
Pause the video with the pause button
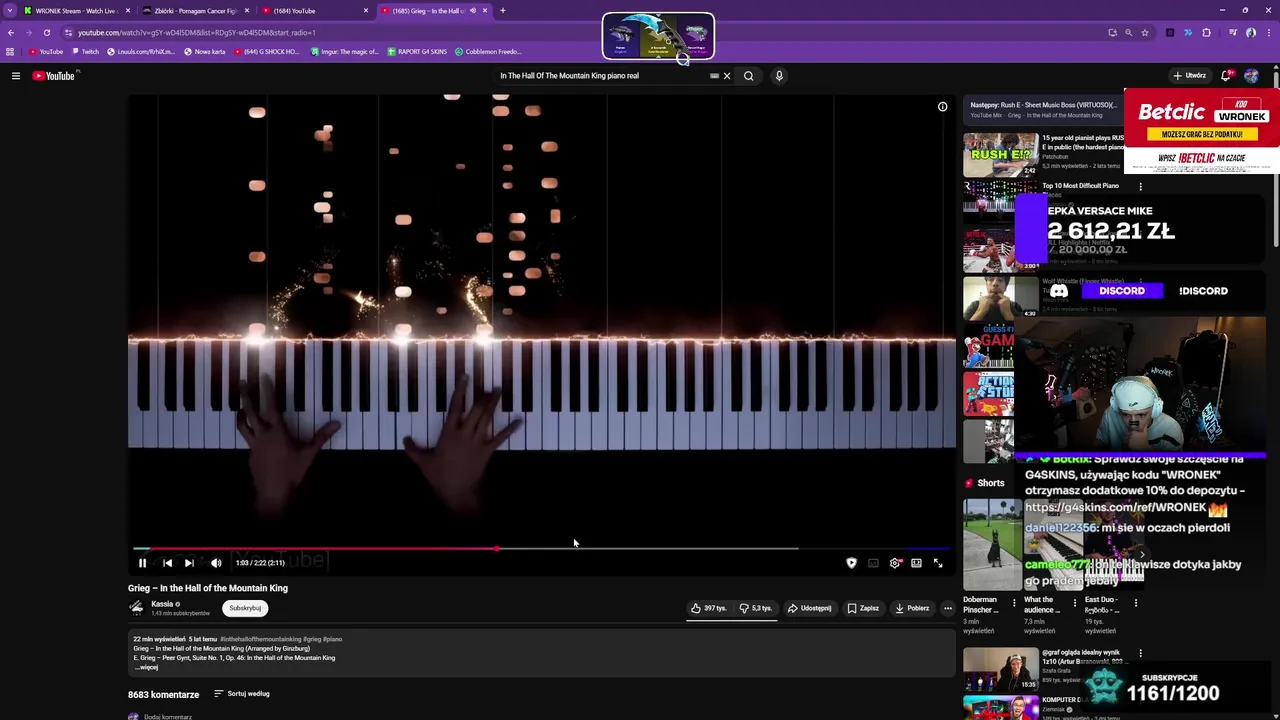pyautogui.click(x=142, y=563)
